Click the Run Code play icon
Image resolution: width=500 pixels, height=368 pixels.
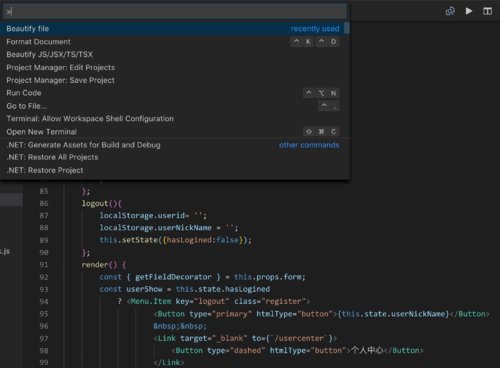coord(469,11)
